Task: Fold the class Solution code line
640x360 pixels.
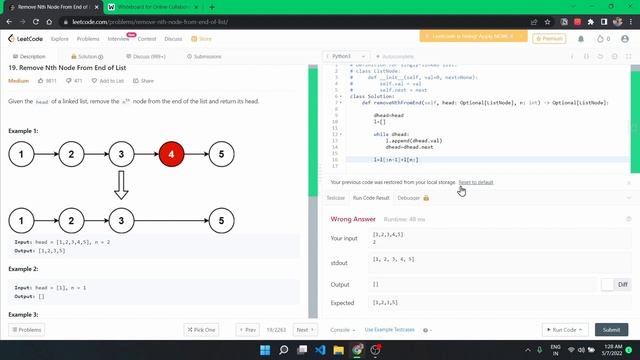Action: (x=341, y=96)
